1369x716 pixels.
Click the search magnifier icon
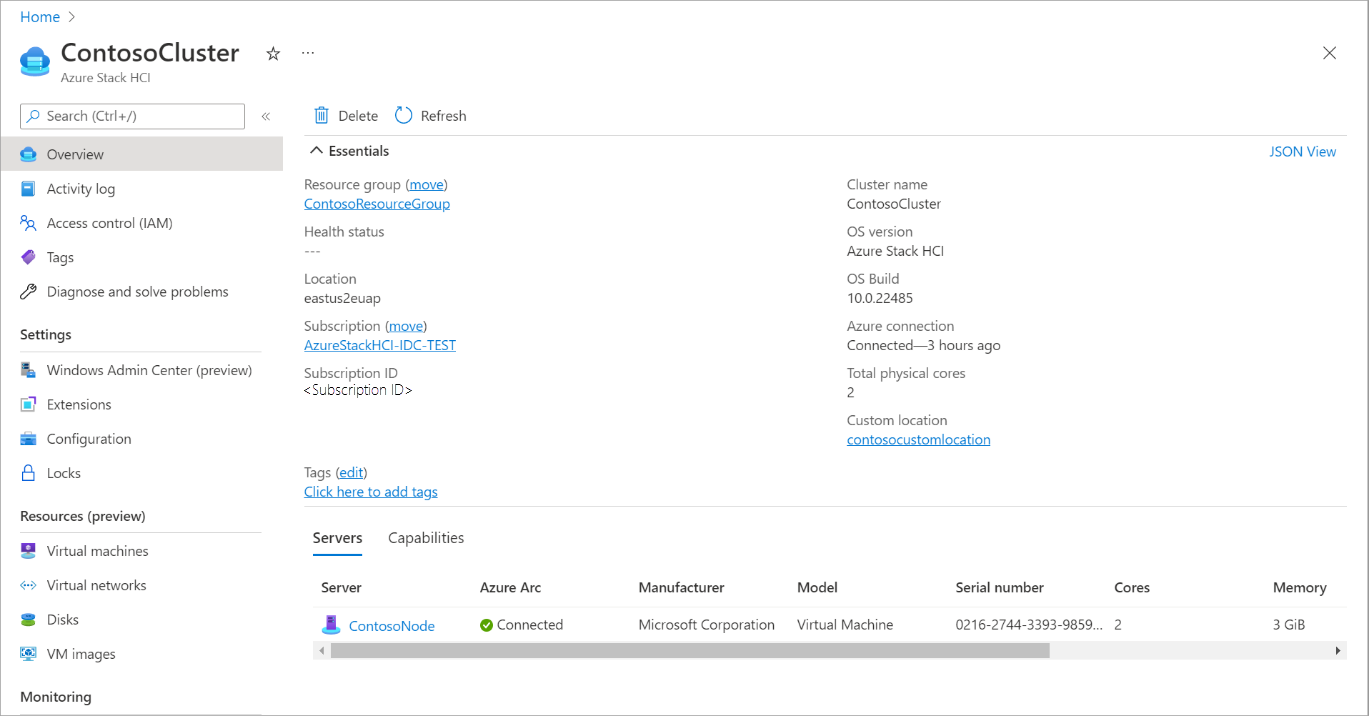click(33, 116)
